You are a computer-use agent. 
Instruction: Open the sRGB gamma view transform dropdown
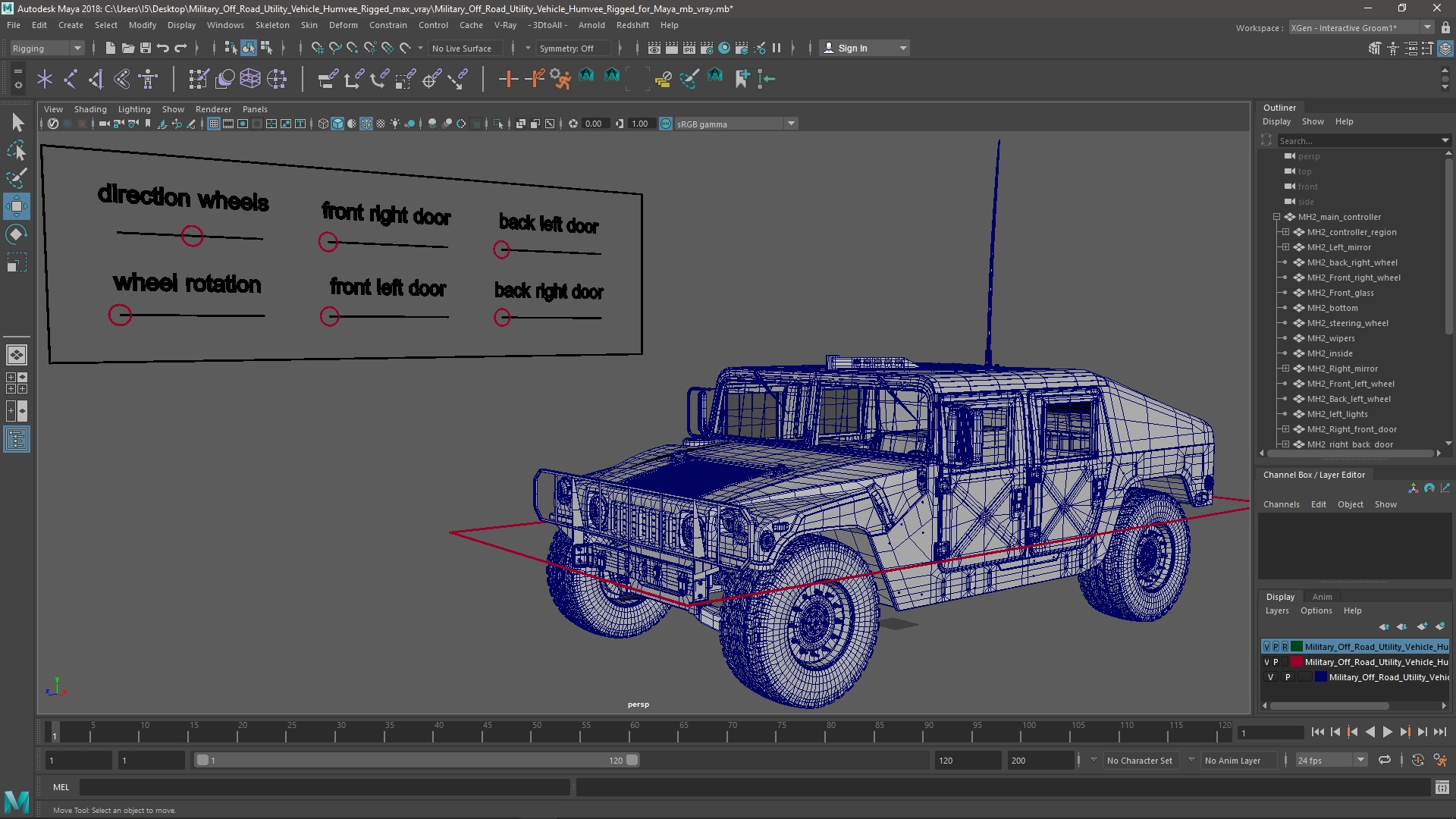pyautogui.click(x=735, y=124)
